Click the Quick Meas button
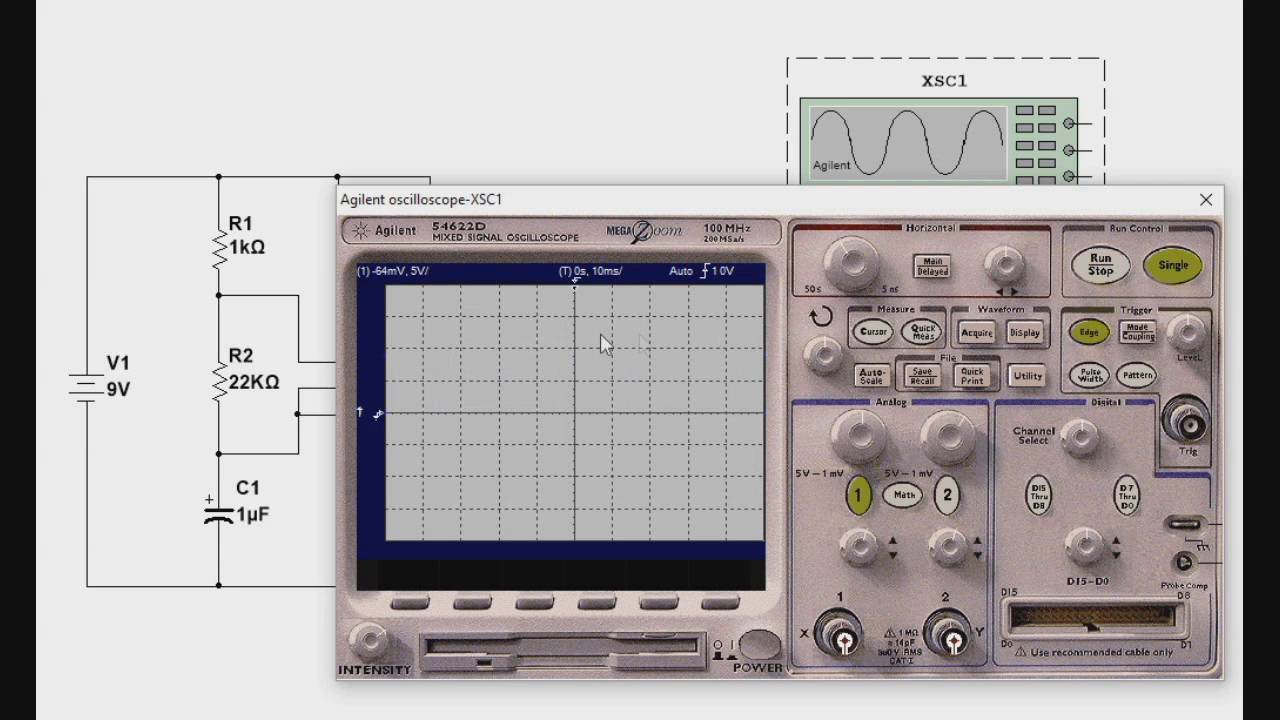This screenshot has width=1280, height=720. [x=922, y=332]
